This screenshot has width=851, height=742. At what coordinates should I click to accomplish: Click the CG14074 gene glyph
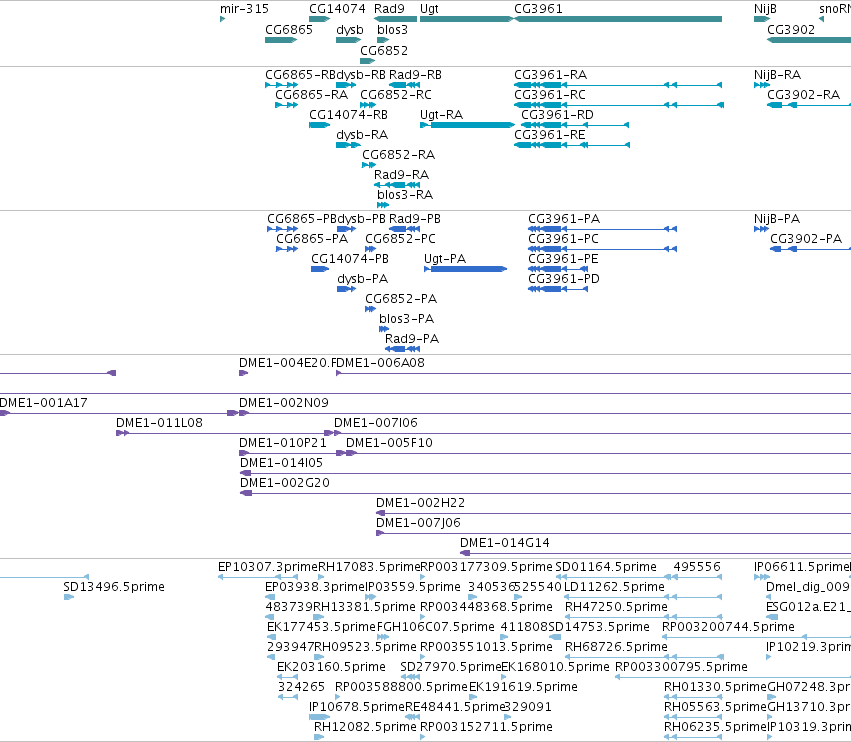pos(320,19)
